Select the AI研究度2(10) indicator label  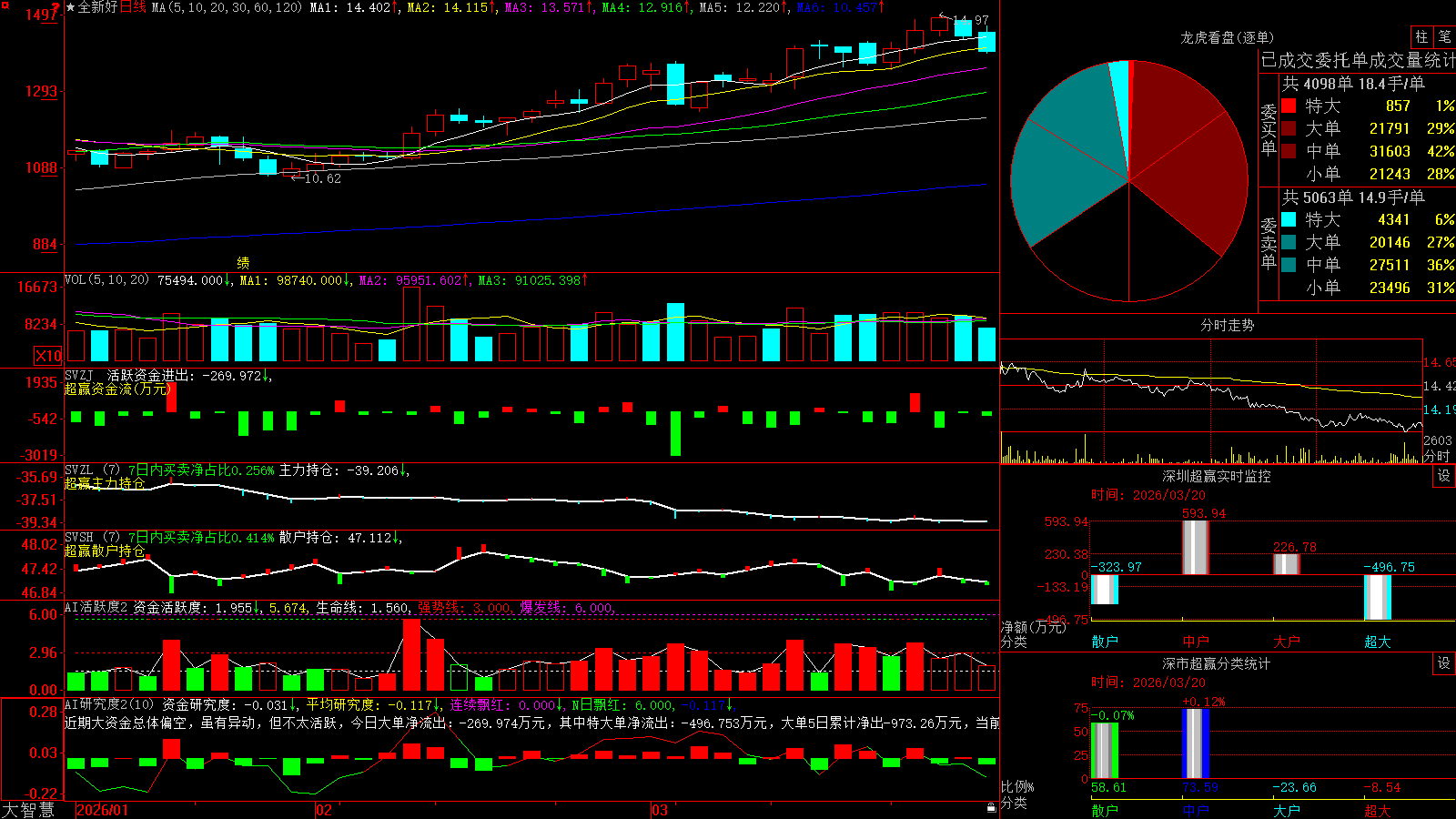coord(109,704)
